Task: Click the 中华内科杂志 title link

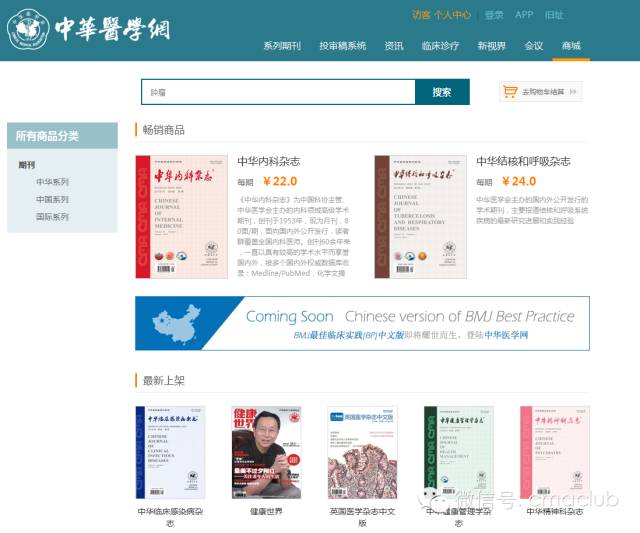Action: coord(269,161)
